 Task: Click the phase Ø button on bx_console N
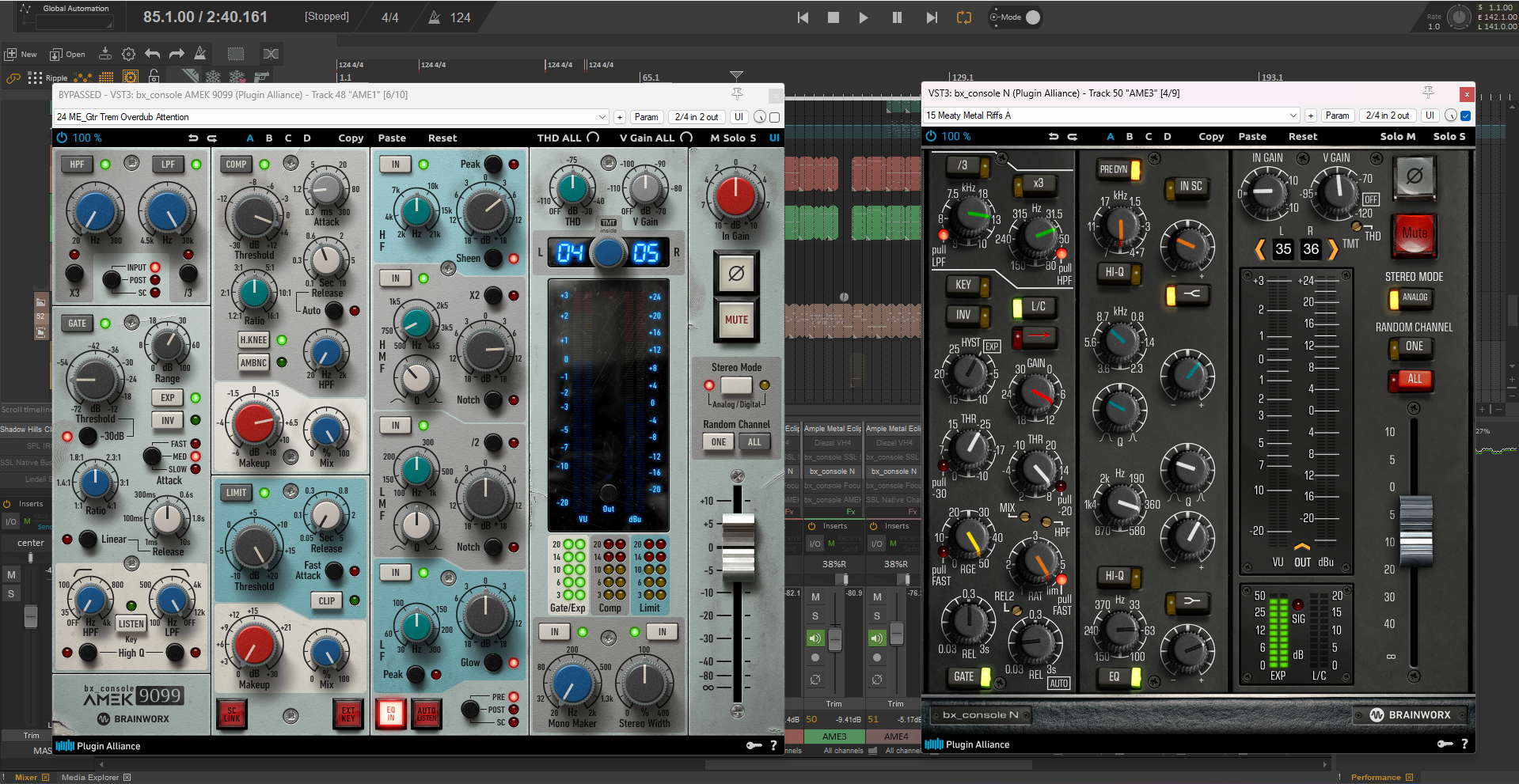point(1415,176)
